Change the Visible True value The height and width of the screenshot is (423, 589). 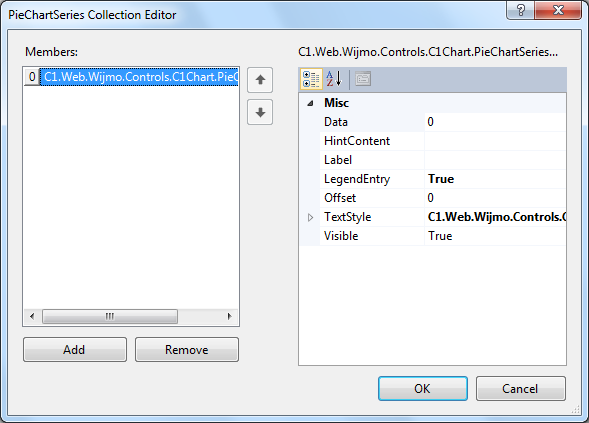coord(495,236)
